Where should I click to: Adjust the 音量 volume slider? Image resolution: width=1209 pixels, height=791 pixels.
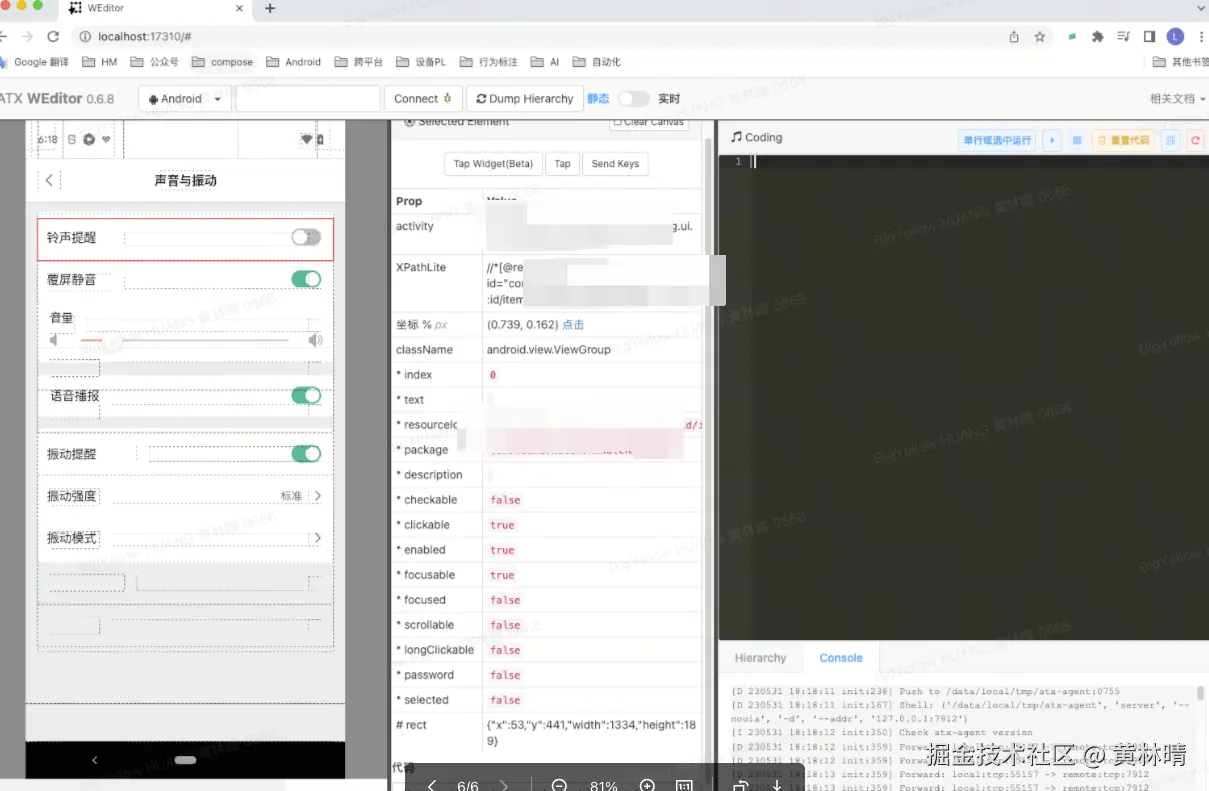pos(185,341)
